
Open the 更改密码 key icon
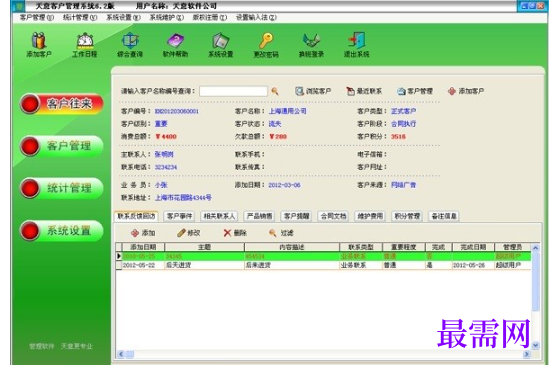click(266, 44)
